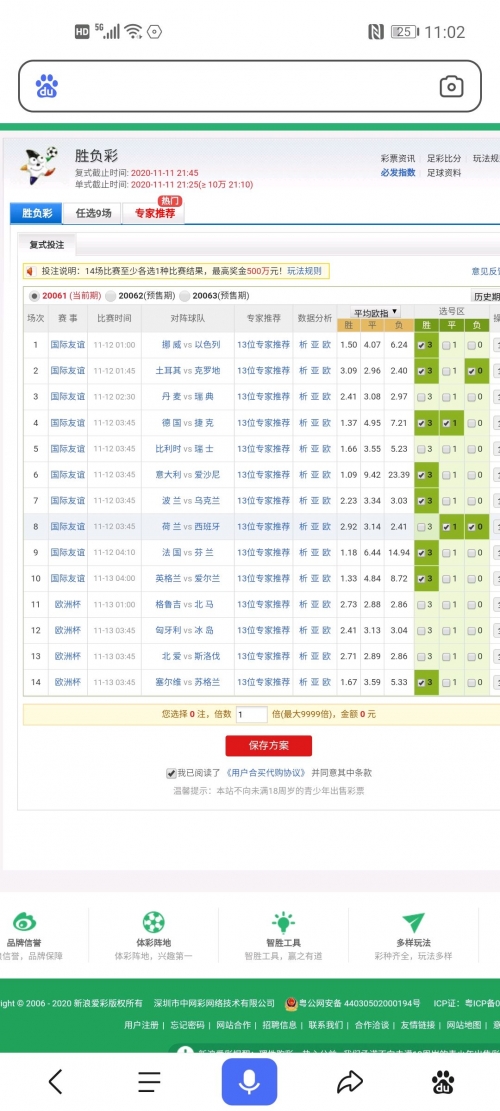Check 胜 3 for 丹麦 vs 瑞典
The image size is (500, 1111).
[421, 397]
